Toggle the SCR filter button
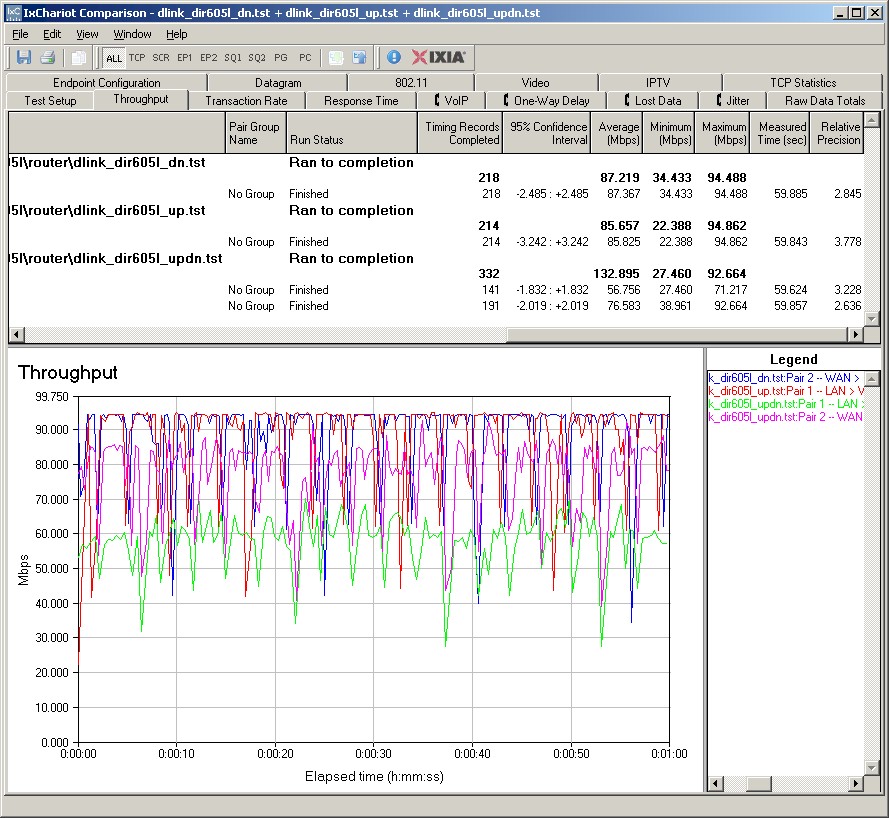Viewport: 889px width, 818px height. (161, 58)
